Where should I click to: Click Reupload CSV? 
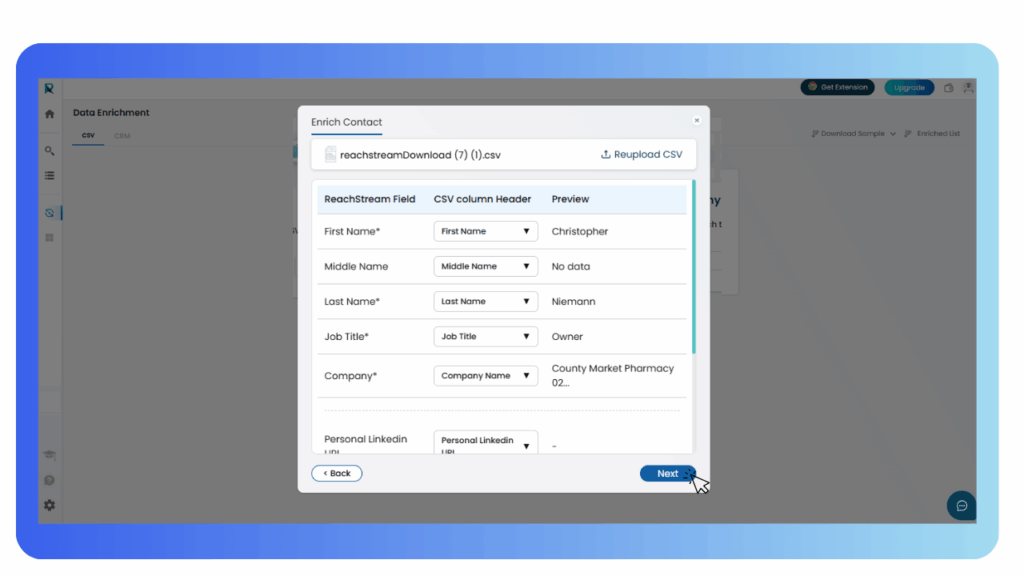pos(641,154)
